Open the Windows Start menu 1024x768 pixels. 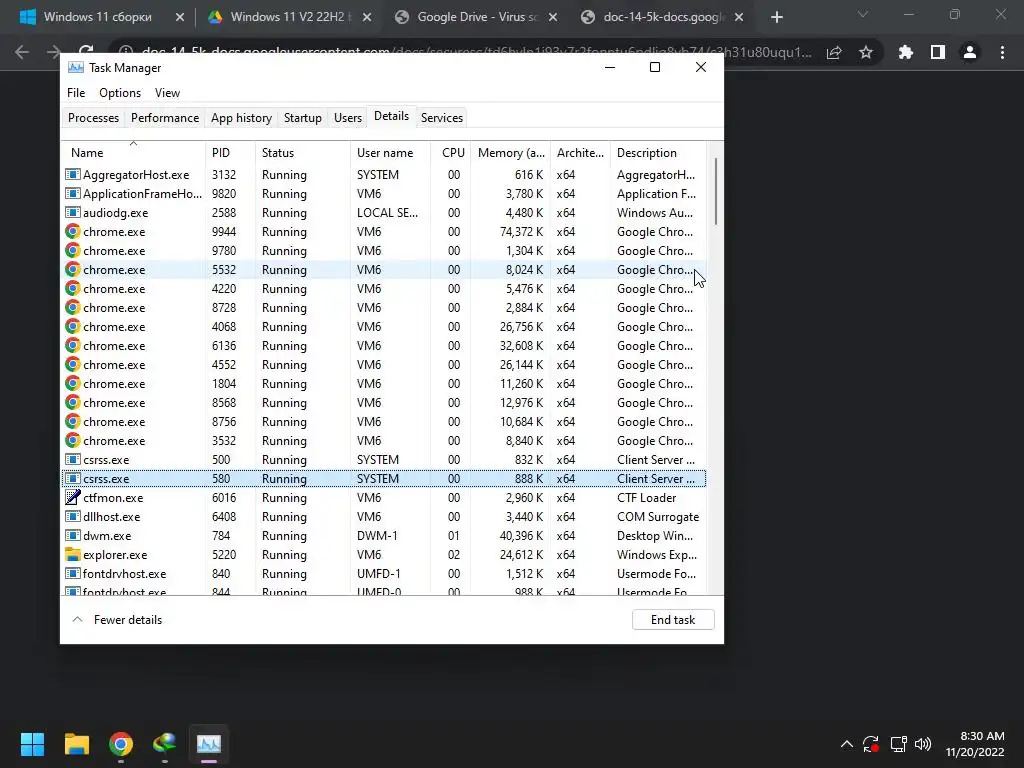click(x=32, y=744)
